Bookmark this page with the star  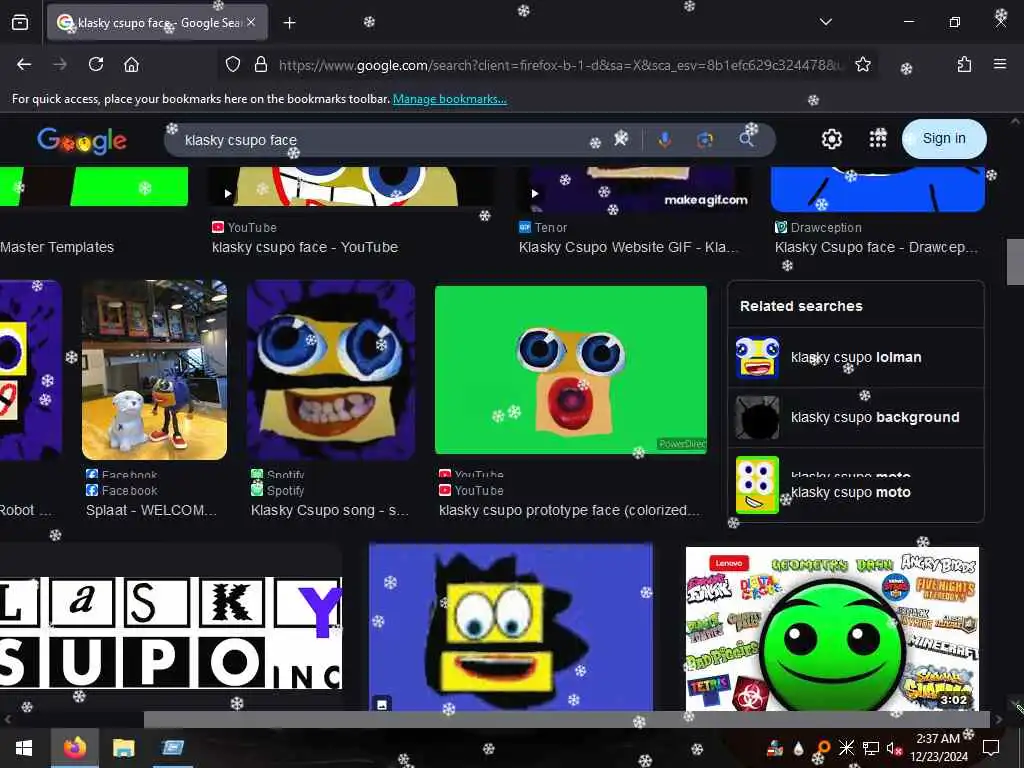pyautogui.click(x=863, y=64)
